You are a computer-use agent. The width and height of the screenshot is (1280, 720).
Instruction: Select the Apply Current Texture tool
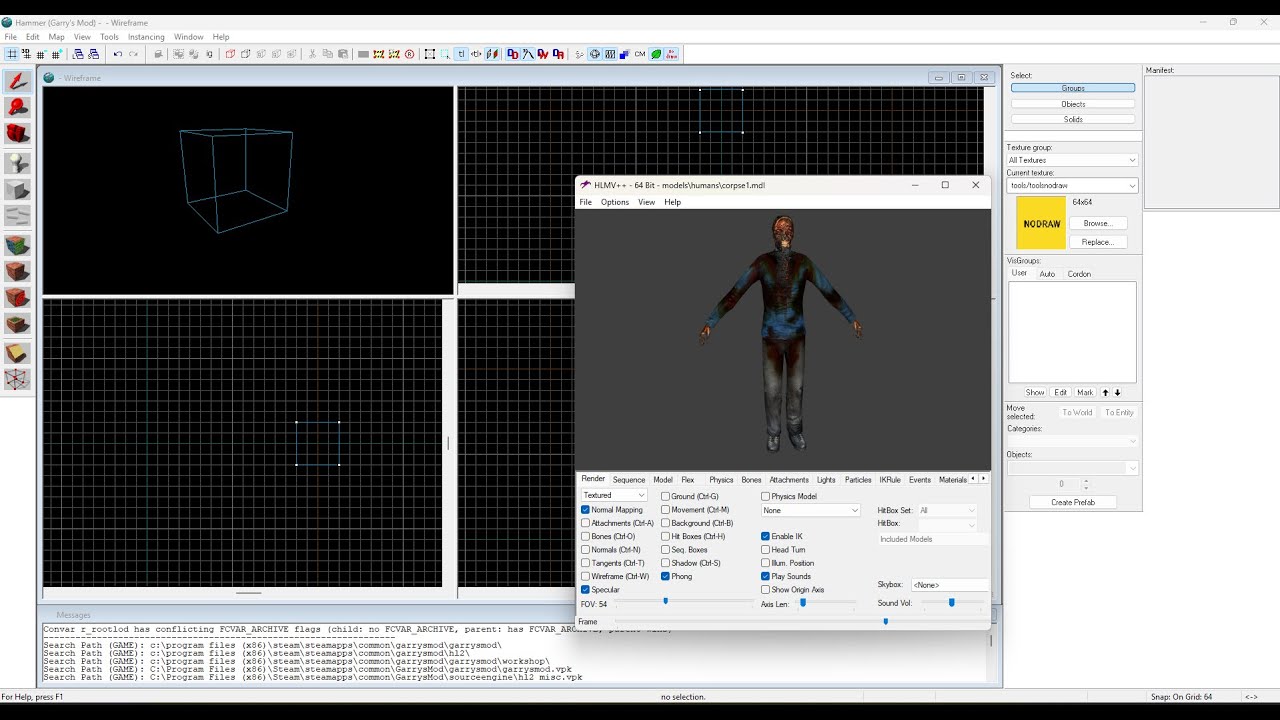coord(17,271)
